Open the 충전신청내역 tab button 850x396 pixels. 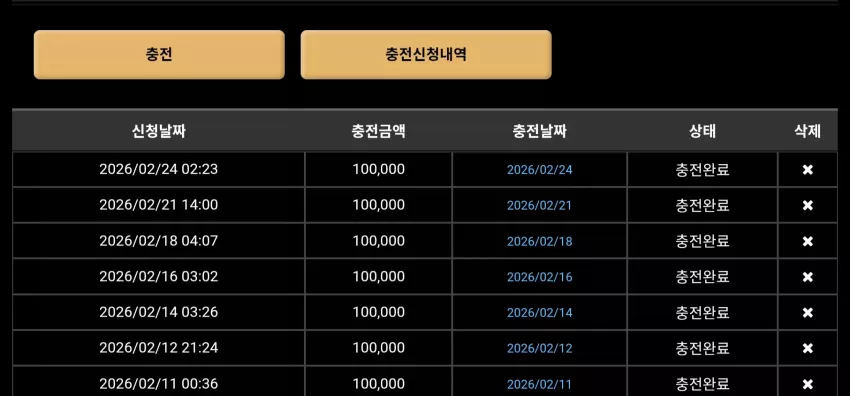[426, 55]
